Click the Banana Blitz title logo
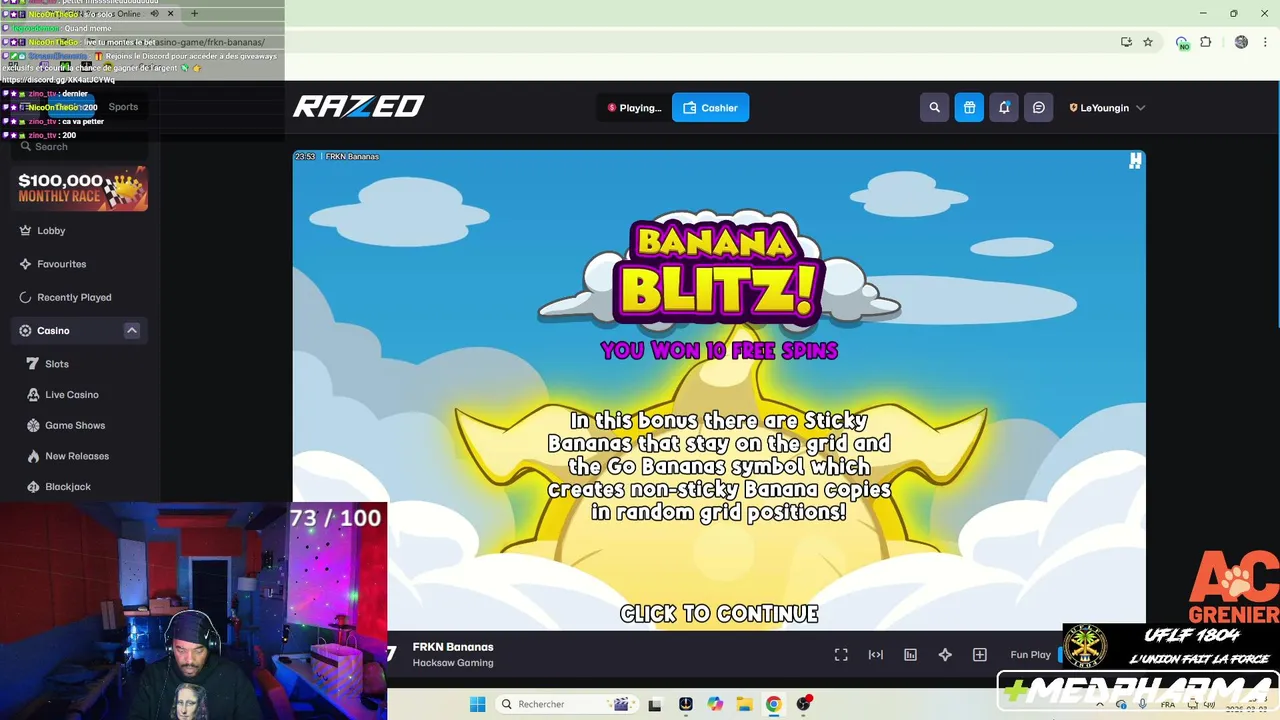Screen dimensions: 1280x720 719,270
